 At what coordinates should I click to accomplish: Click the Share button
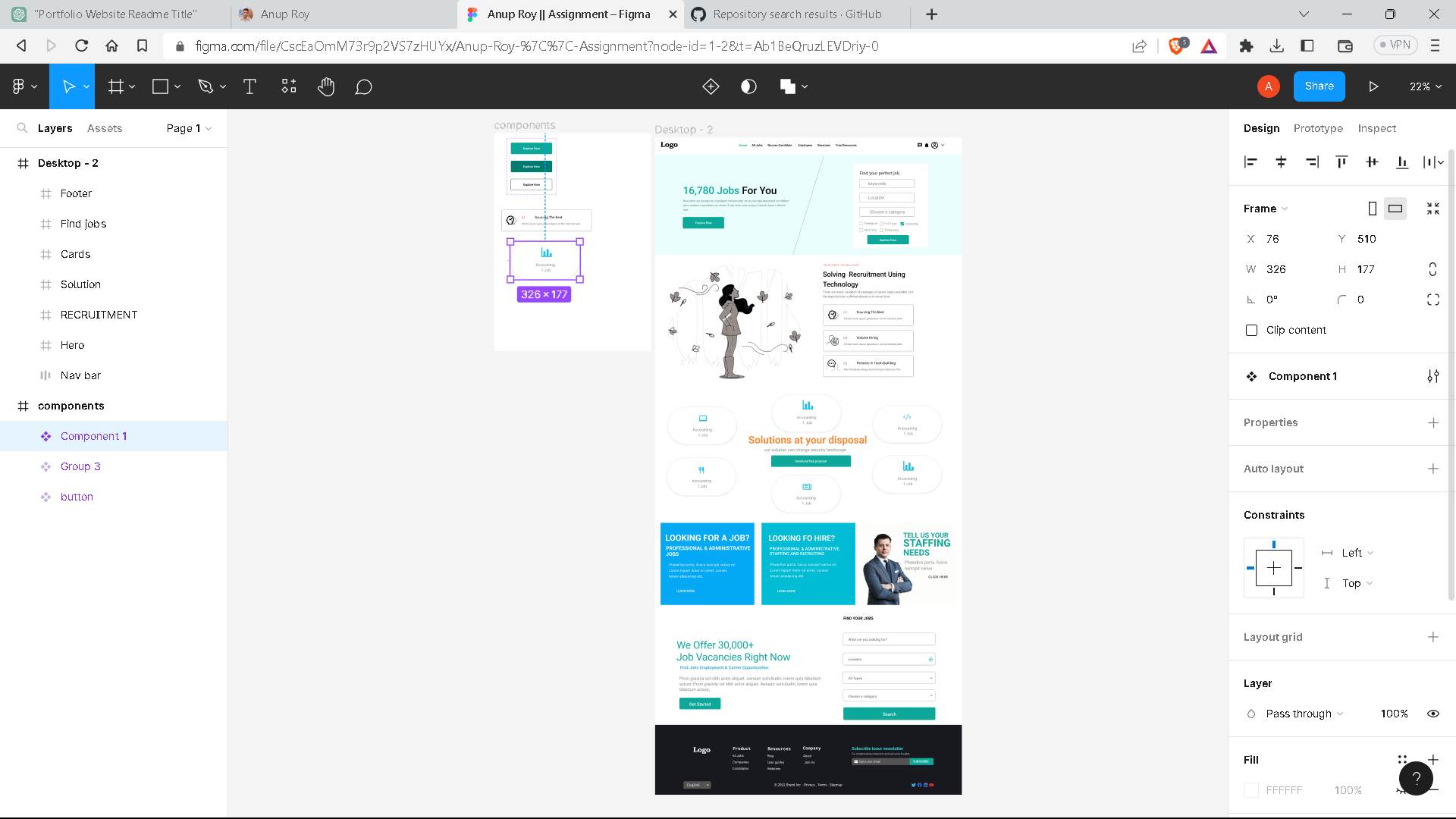pyautogui.click(x=1319, y=86)
